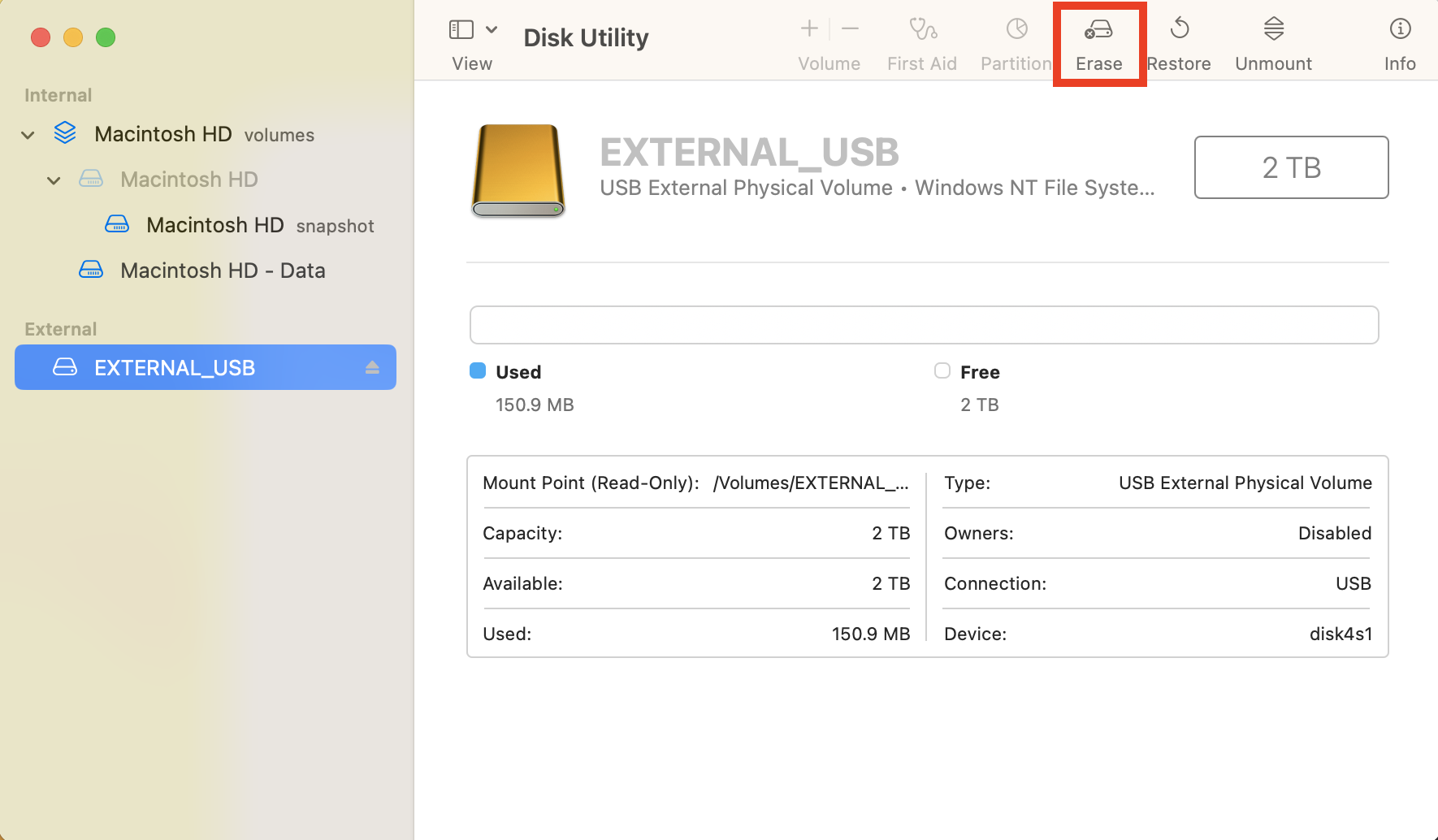Click the blue Used color swatch
This screenshot has height=840, width=1438.
478,370
